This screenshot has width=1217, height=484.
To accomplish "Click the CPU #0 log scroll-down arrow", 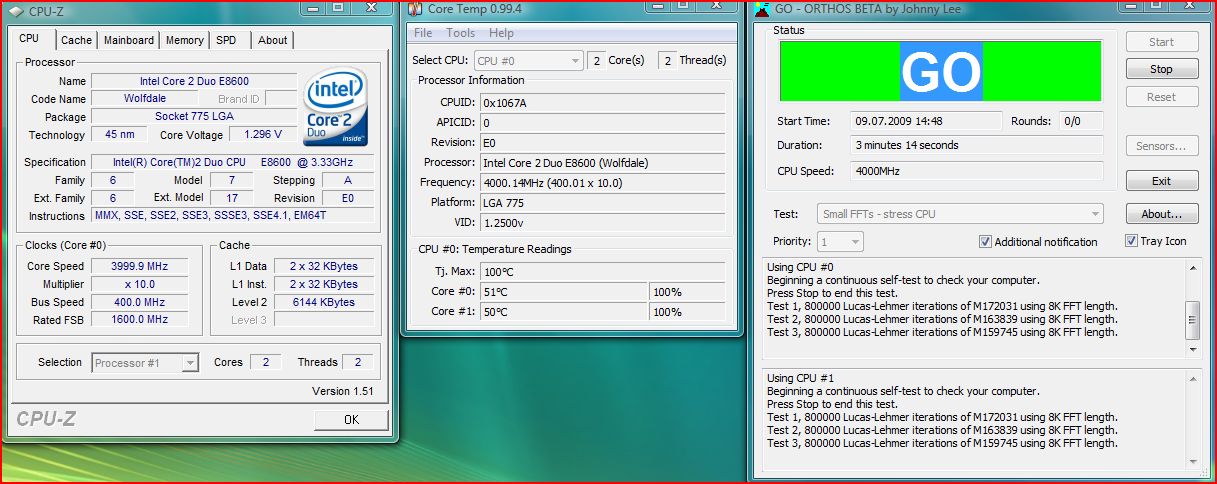I will click(x=1192, y=351).
